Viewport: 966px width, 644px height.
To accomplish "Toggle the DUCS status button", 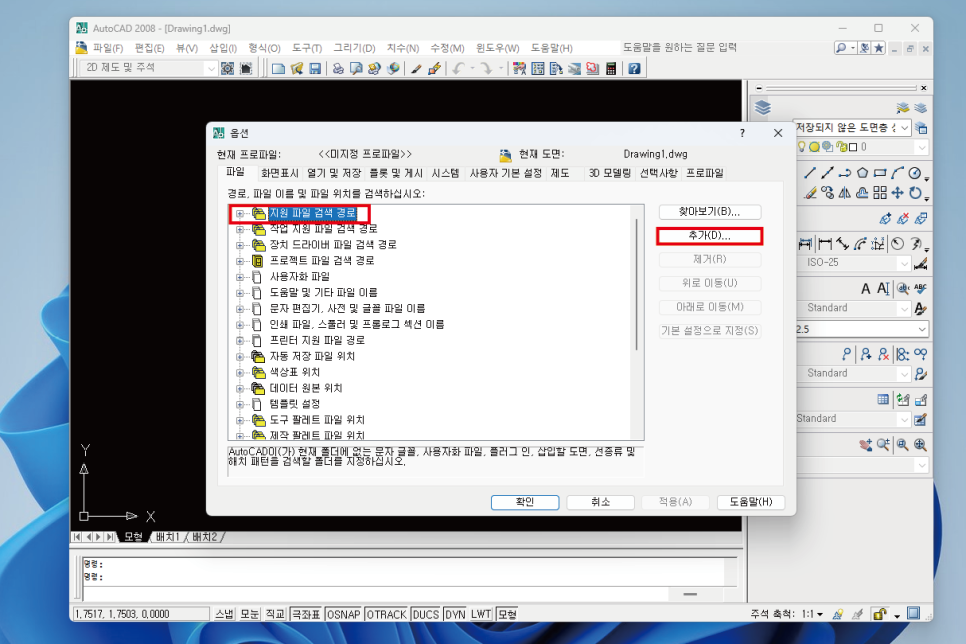I will pyautogui.click(x=425, y=614).
